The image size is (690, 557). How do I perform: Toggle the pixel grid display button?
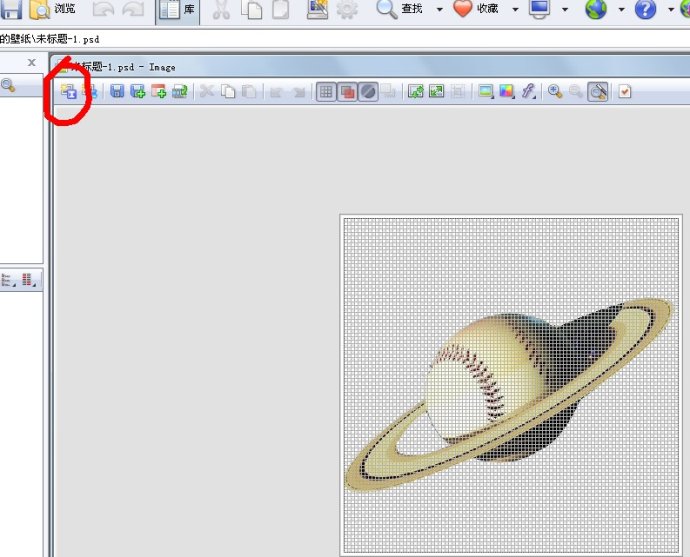point(326,92)
